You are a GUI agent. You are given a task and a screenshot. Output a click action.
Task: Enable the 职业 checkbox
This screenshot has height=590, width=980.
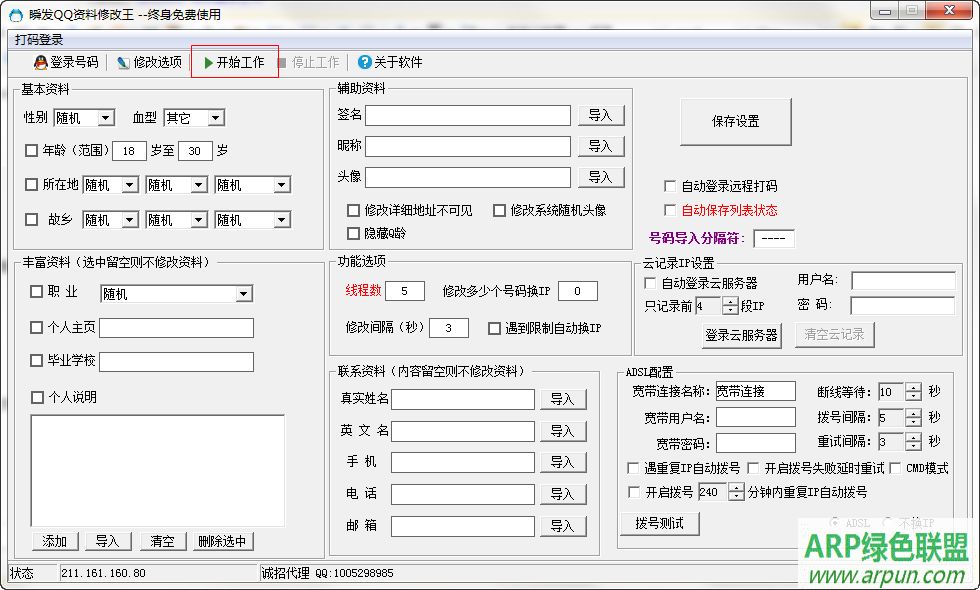[x=36, y=292]
